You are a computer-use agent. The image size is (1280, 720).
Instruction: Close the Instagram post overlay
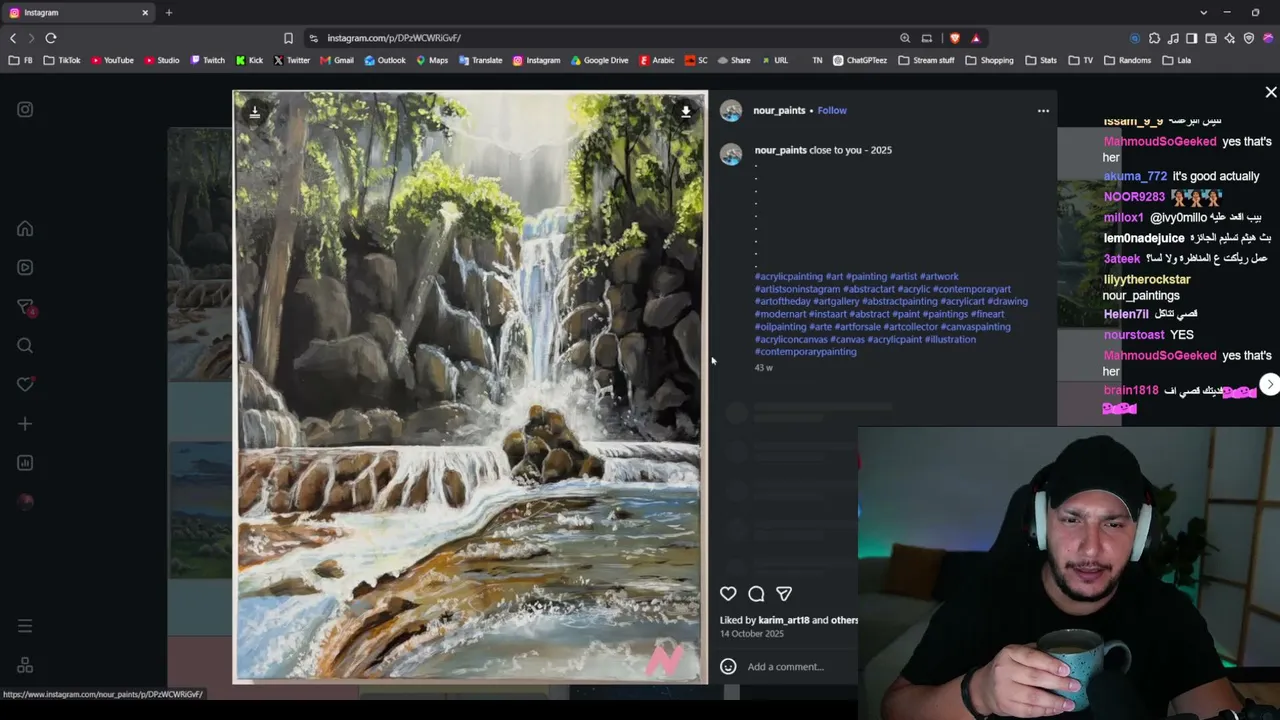tap(1271, 92)
